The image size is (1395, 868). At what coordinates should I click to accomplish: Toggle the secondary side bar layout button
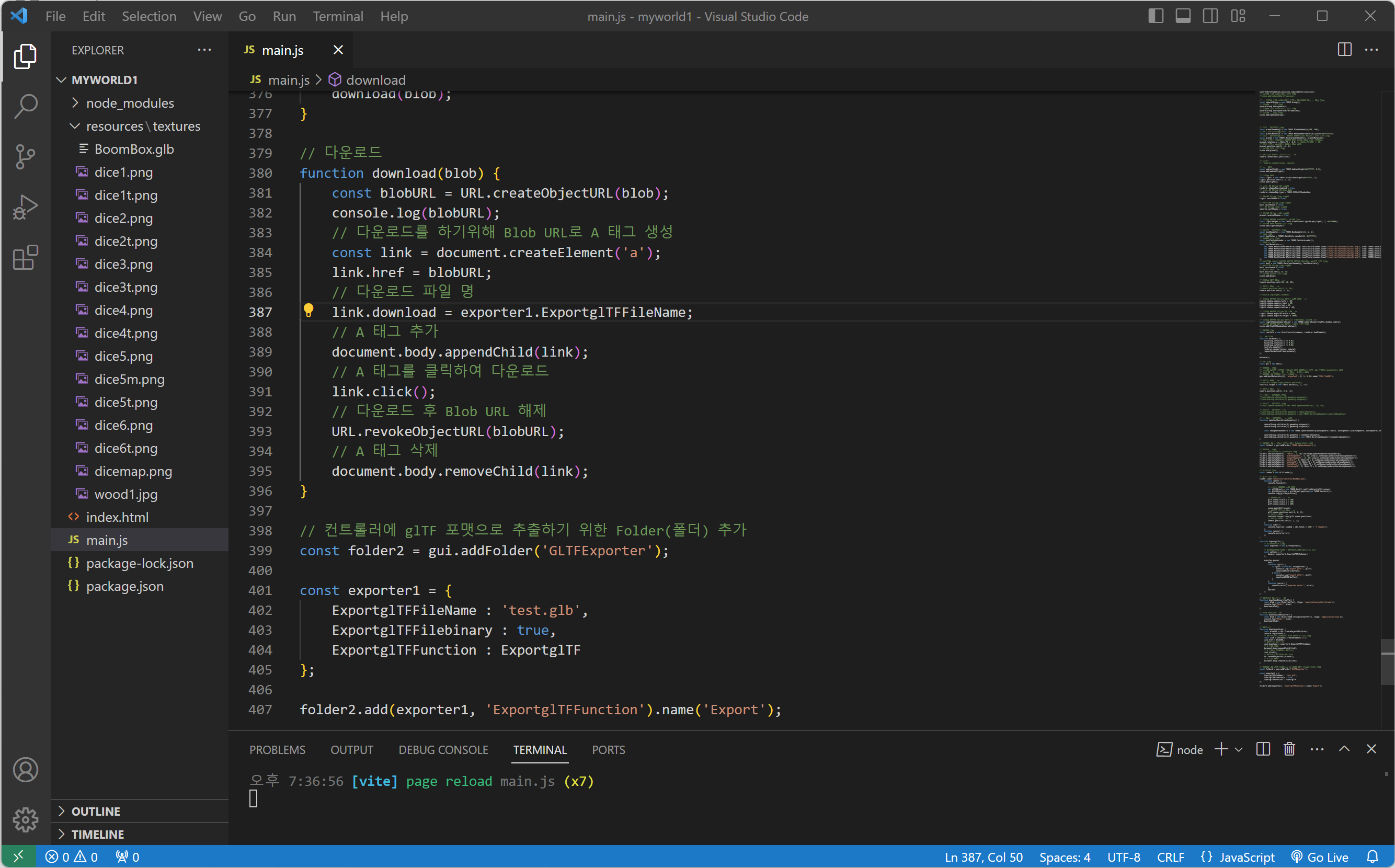click(1210, 16)
